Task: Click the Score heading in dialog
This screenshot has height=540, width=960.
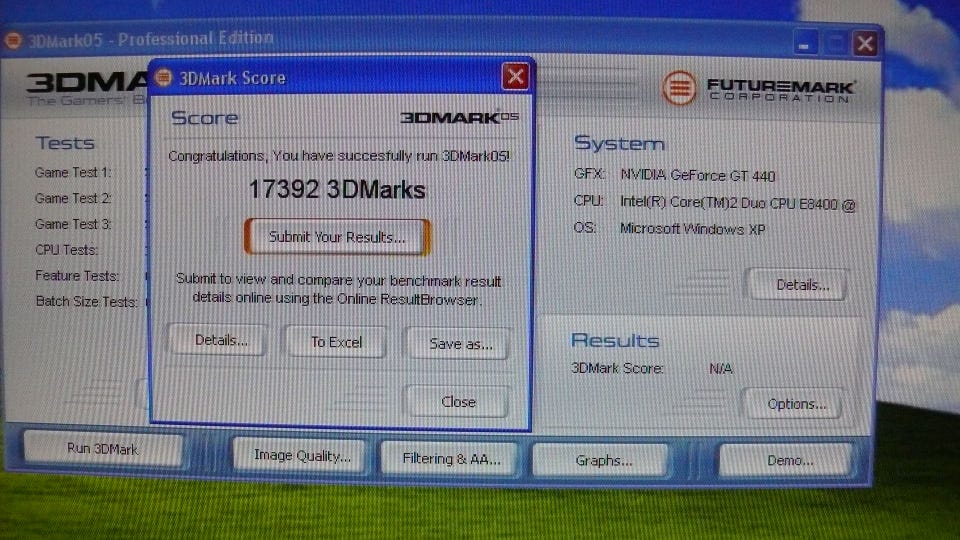Action: click(x=204, y=118)
